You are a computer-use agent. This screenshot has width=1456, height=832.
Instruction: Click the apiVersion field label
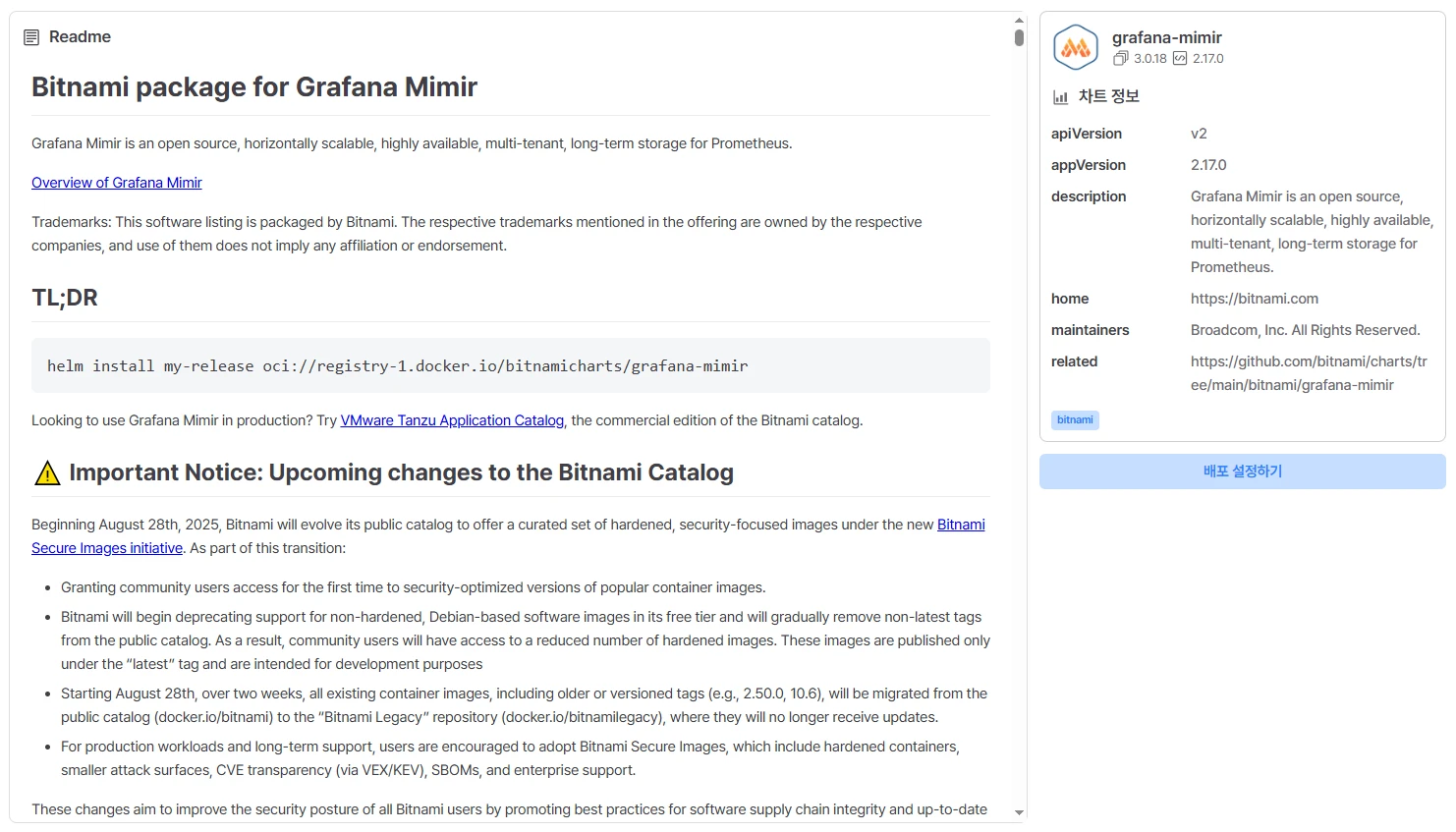point(1087,134)
